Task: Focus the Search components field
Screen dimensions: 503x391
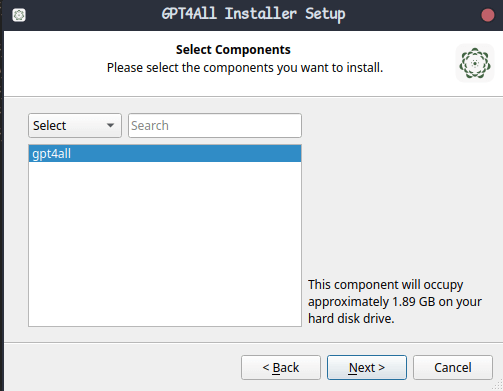Action: (x=215, y=126)
